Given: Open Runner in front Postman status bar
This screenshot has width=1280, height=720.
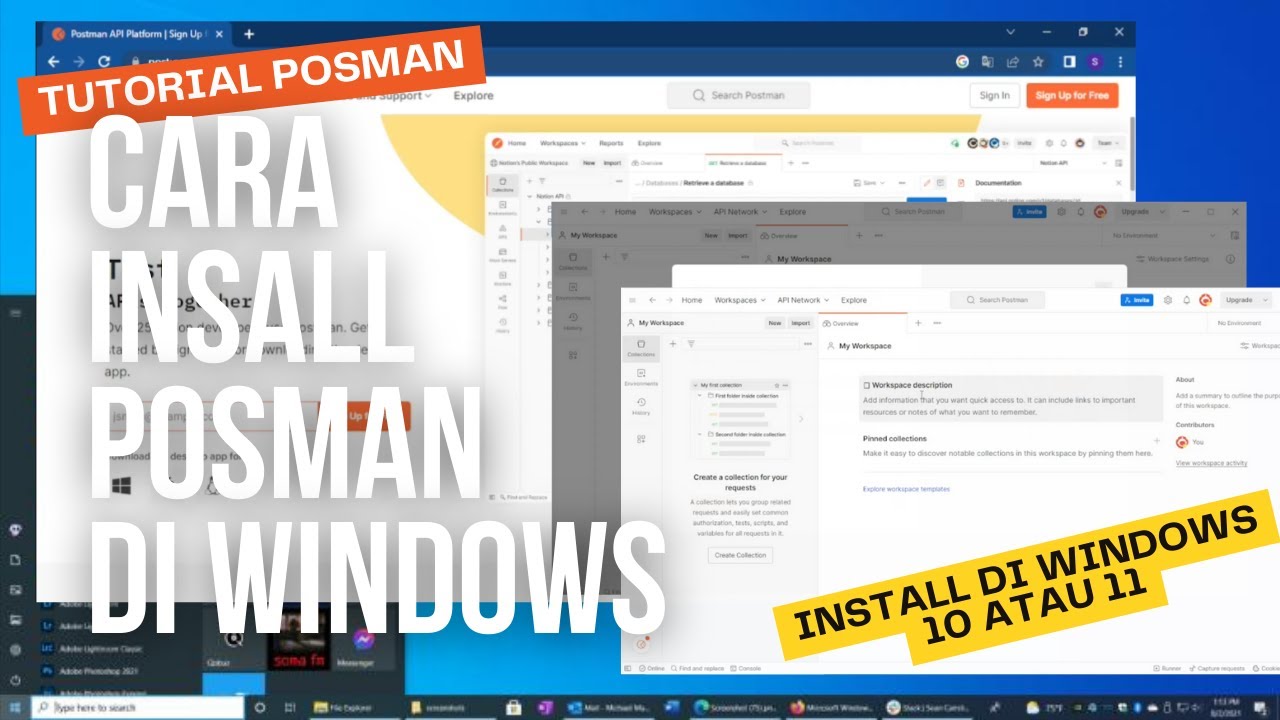Looking at the screenshot, I should [1167, 668].
